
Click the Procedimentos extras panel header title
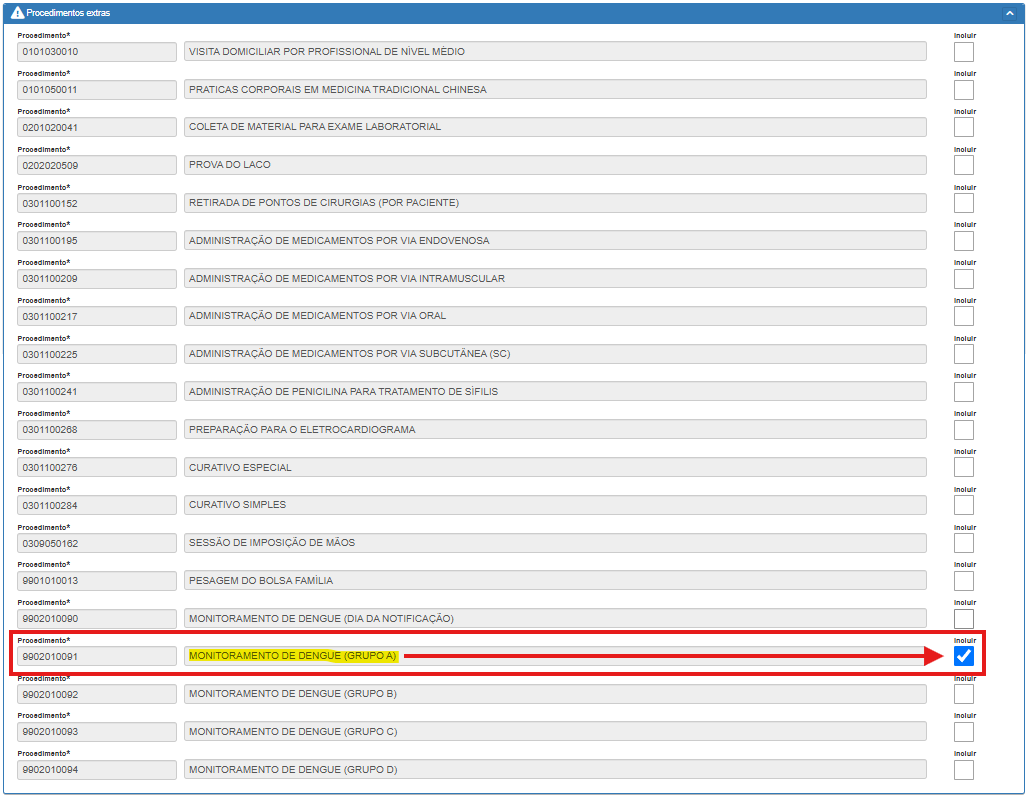[x=70, y=14]
